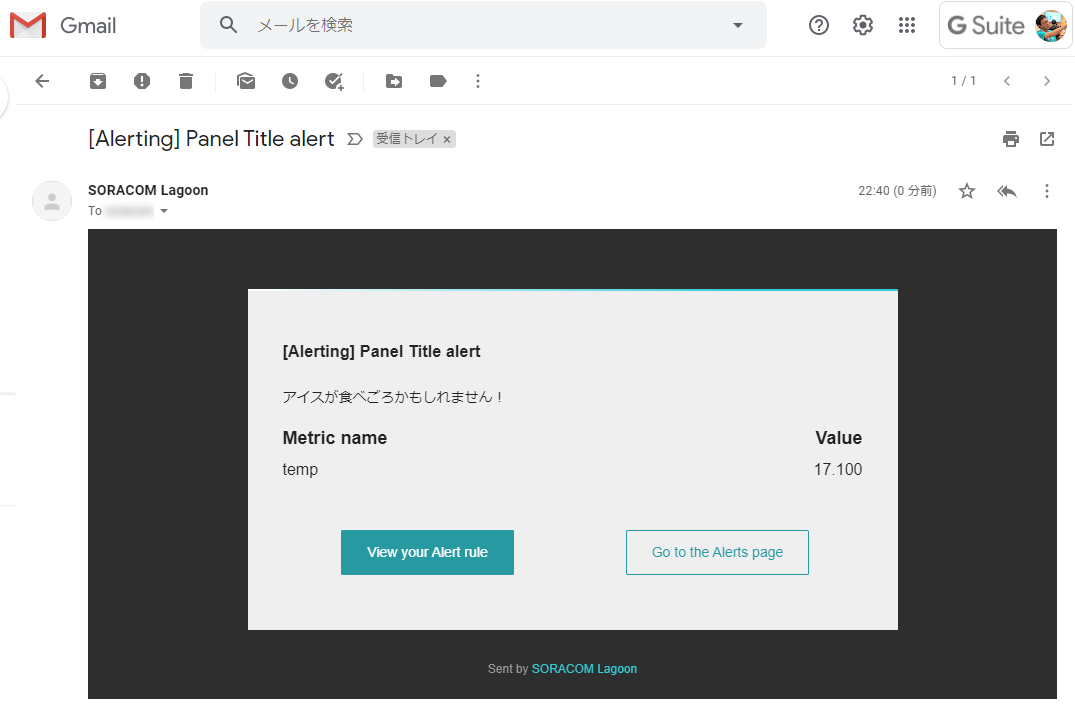Image resolution: width=1075 pixels, height=723 pixels.
Task: Open the Move to folder icon
Action: pyautogui.click(x=394, y=81)
